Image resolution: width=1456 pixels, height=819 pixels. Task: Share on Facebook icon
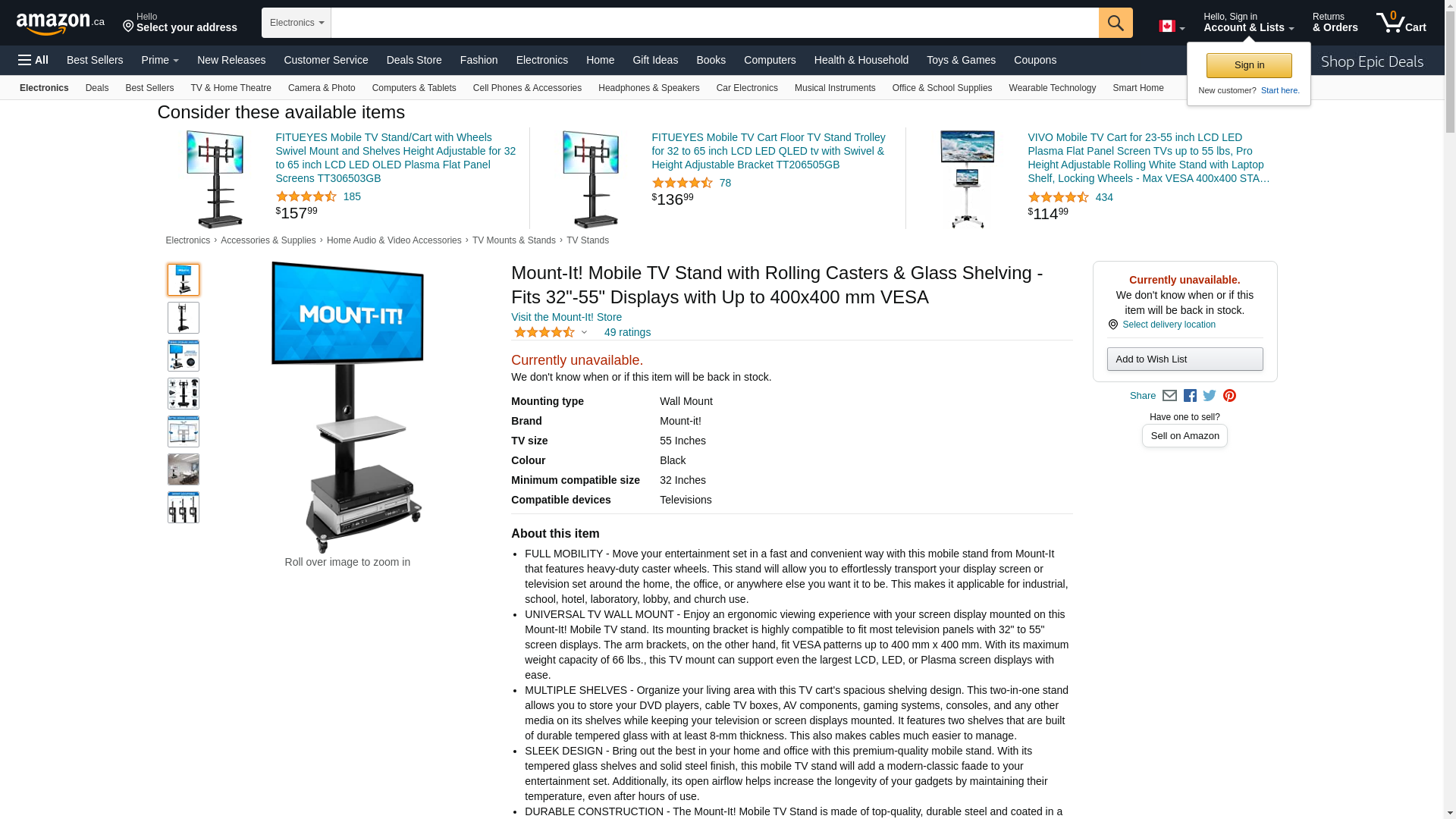[x=1190, y=396]
